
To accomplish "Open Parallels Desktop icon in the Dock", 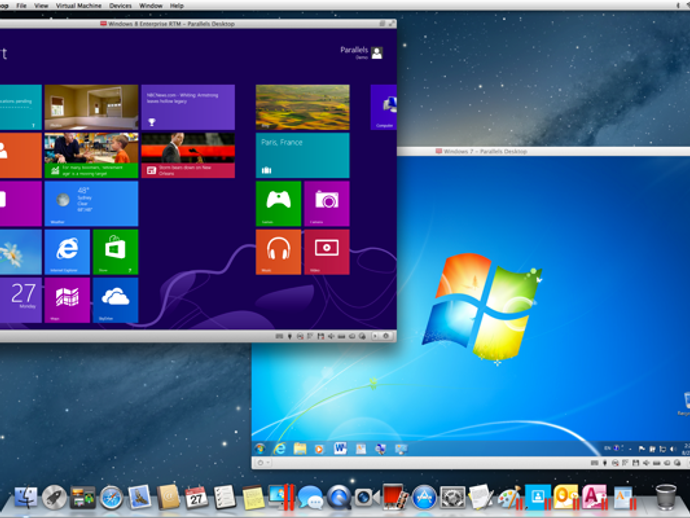I will point(282,497).
